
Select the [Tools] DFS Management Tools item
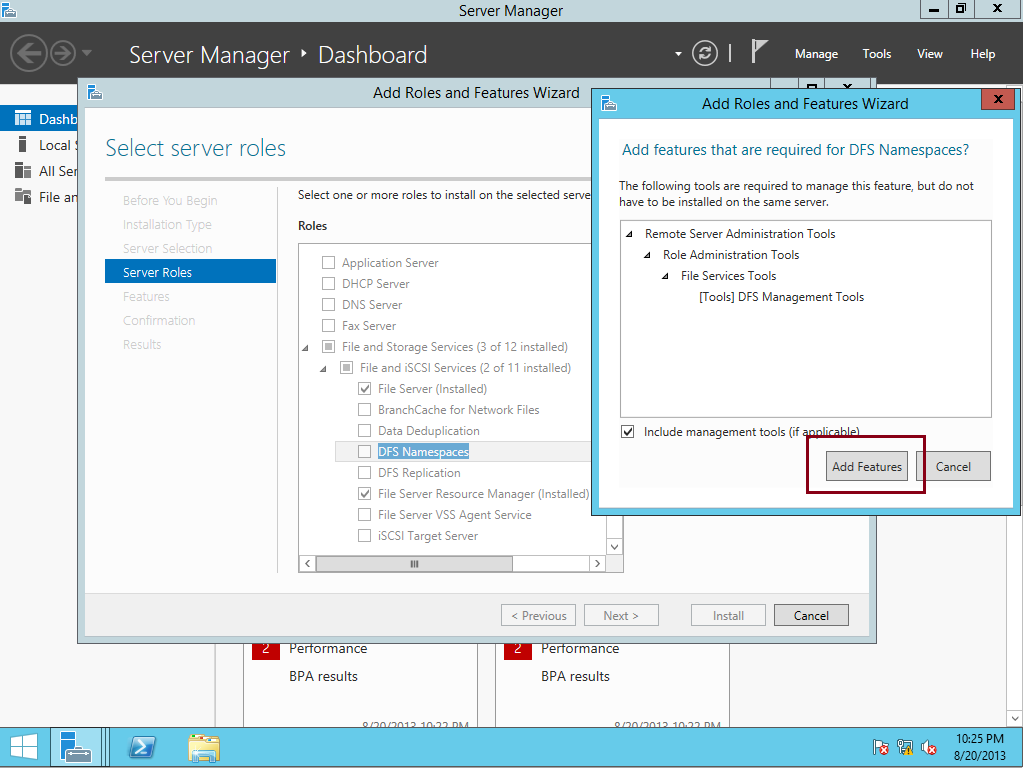tap(781, 297)
